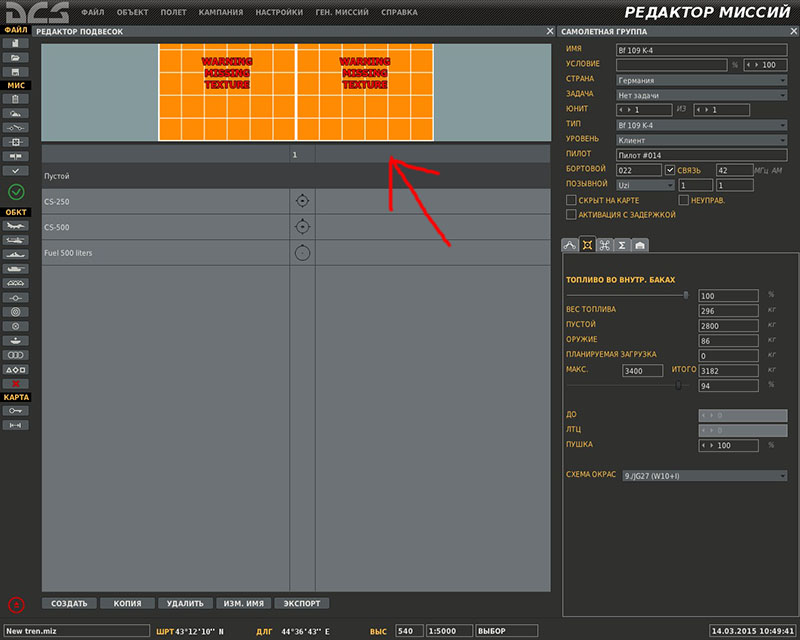
Task: Click the red X delete object icon
Action: 15,384
